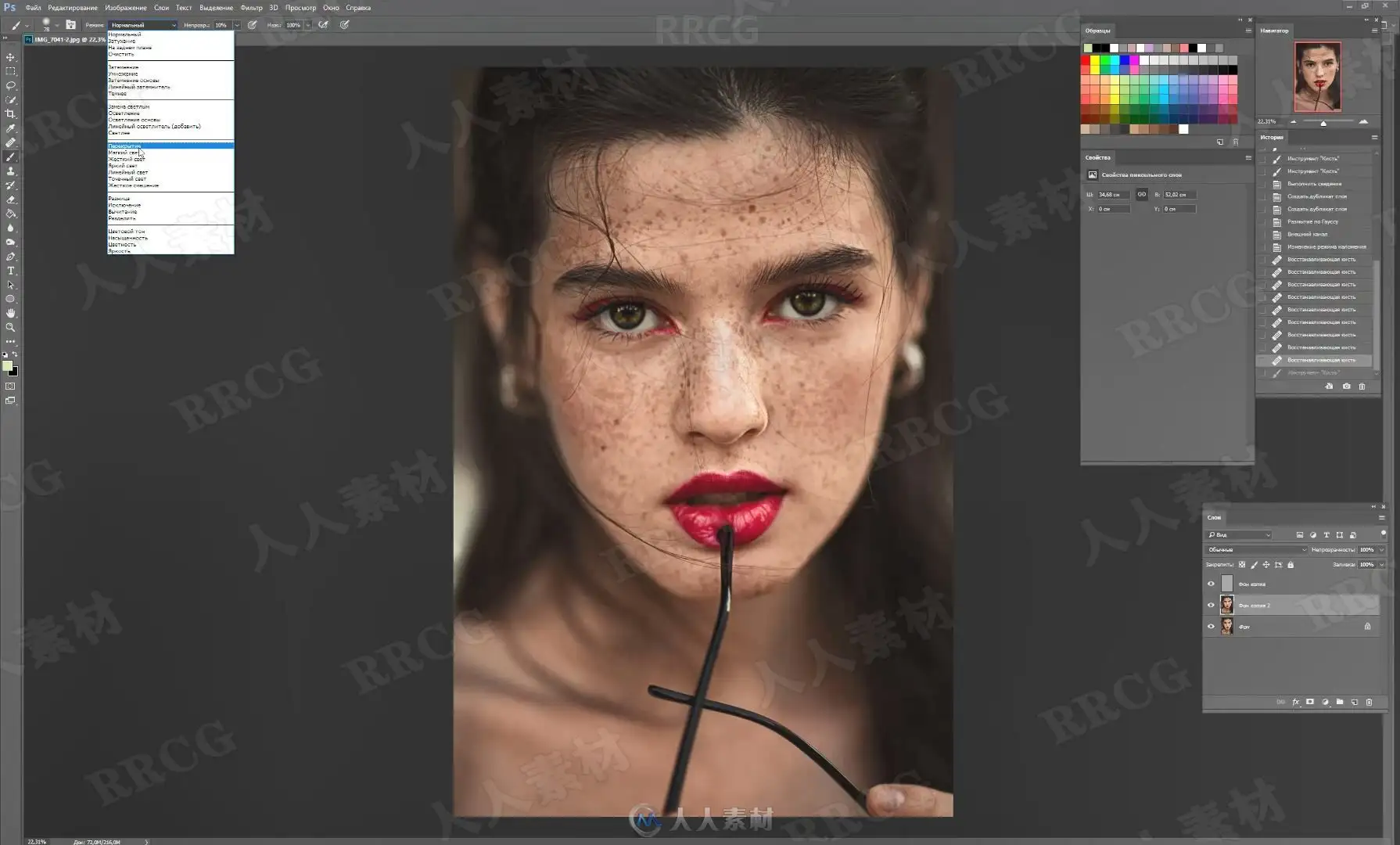Hide the 'Фон копия' layer
1400x845 pixels.
point(1211,584)
